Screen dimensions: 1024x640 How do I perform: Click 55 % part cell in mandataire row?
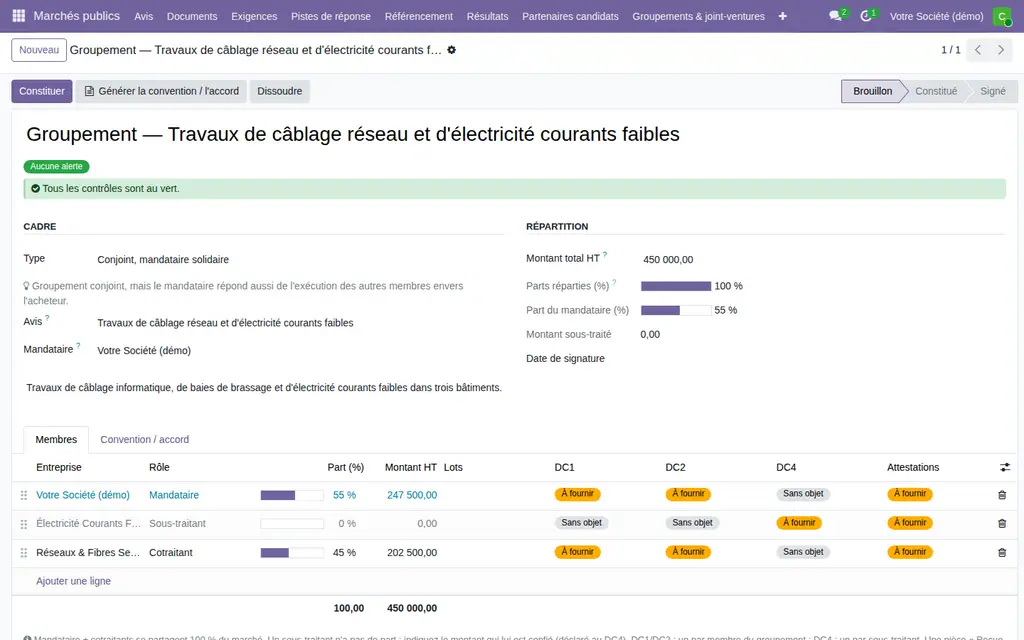344,495
